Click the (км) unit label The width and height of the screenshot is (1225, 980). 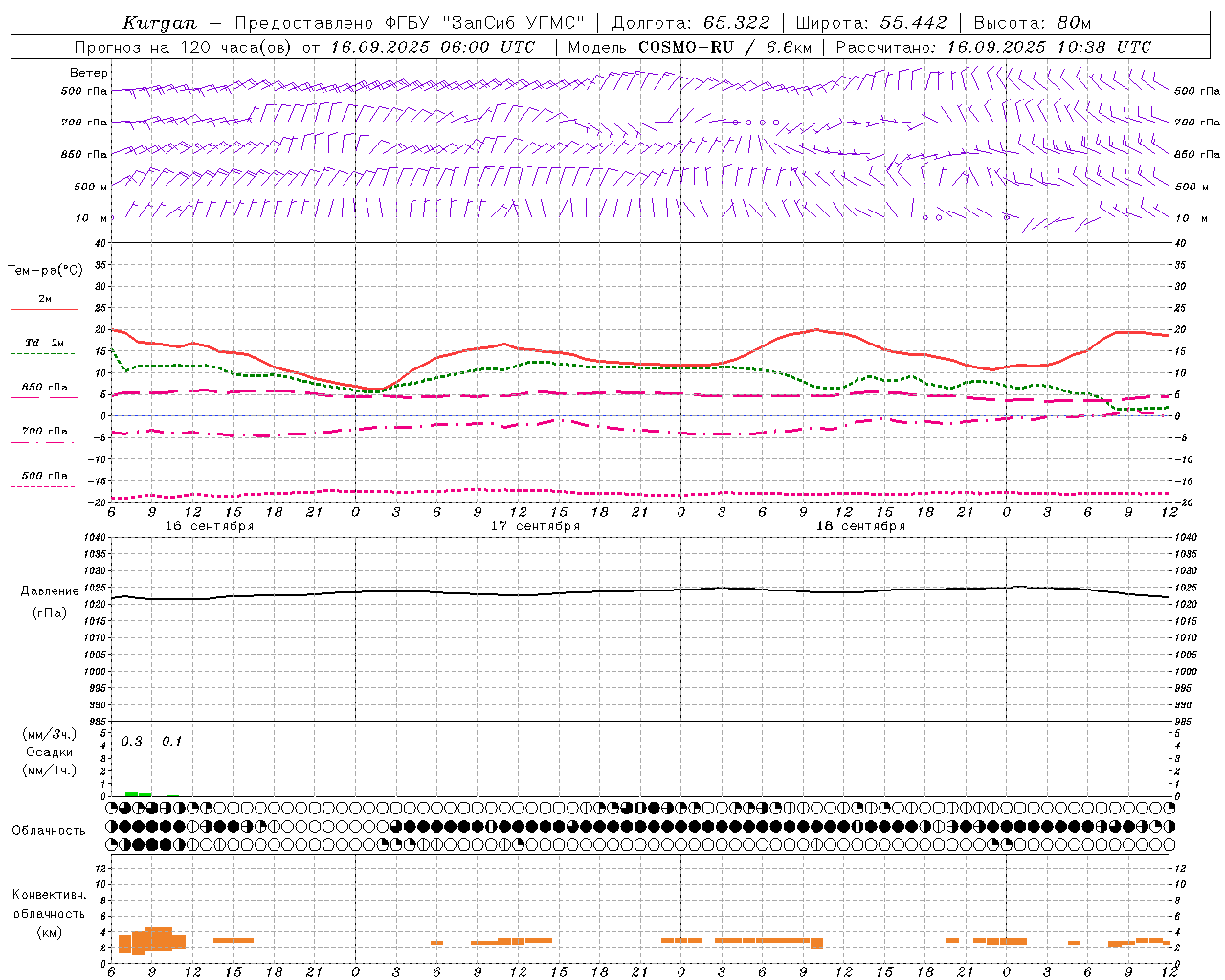49,932
